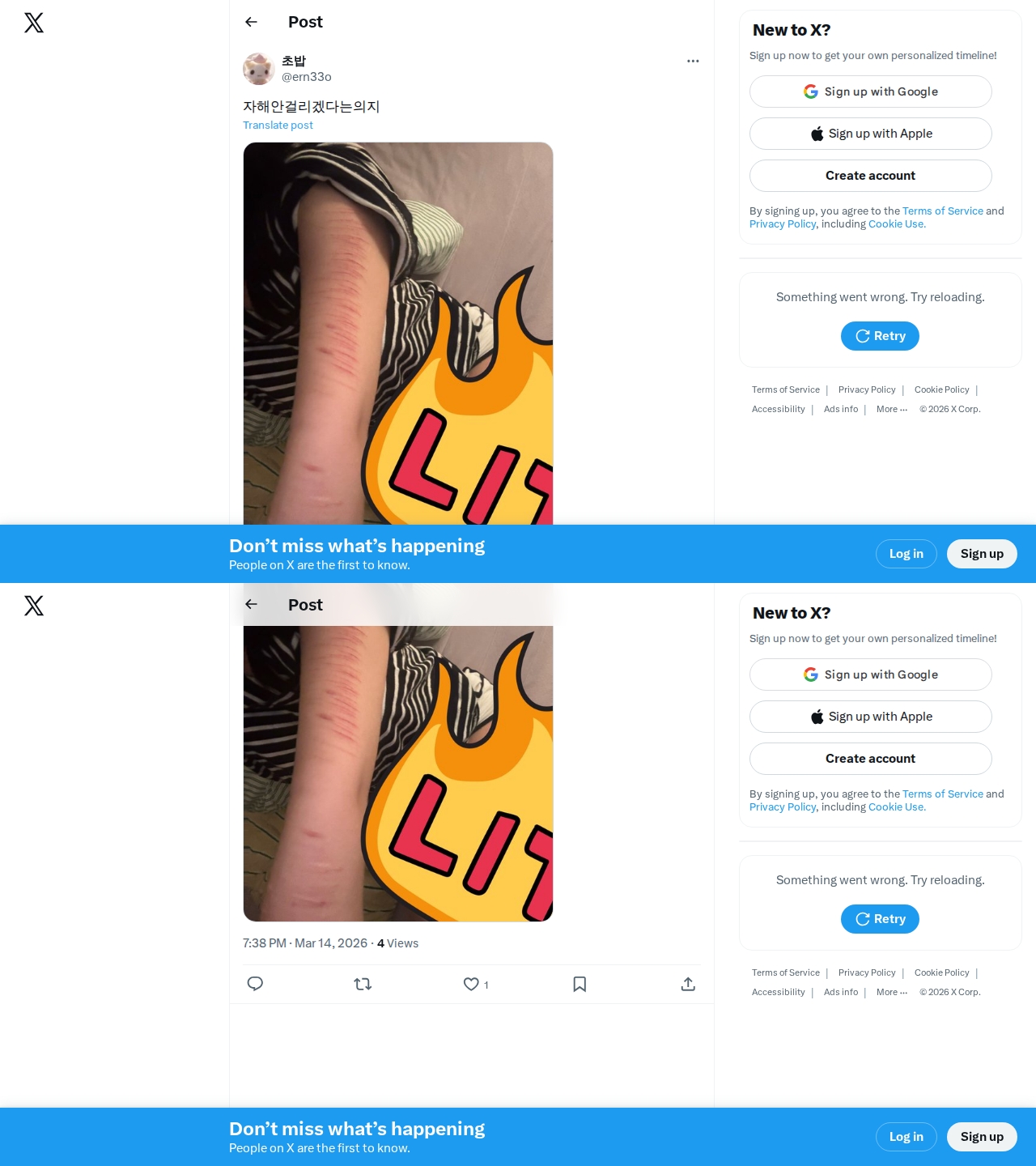Open the share icon below the post
This screenshot has height=1166, width=1036.
pos(688,984)
